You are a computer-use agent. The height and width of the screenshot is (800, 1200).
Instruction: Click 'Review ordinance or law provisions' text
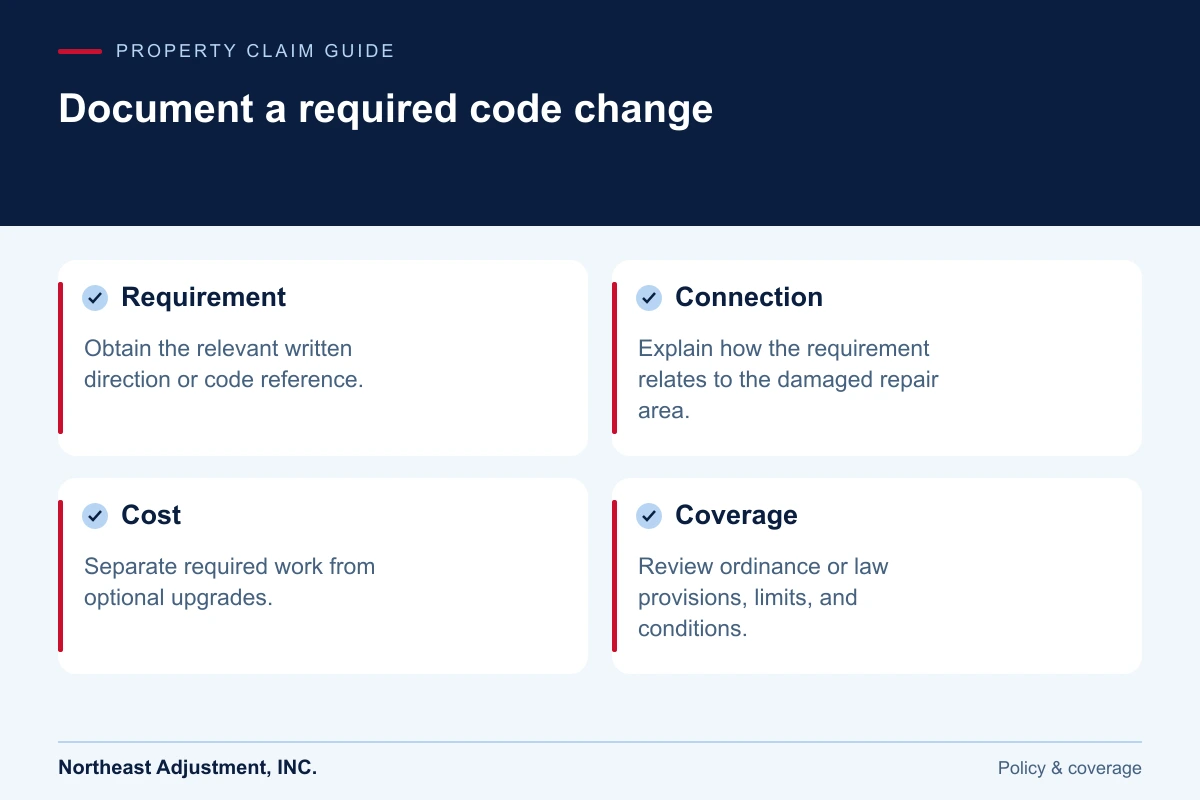[763, 597]
